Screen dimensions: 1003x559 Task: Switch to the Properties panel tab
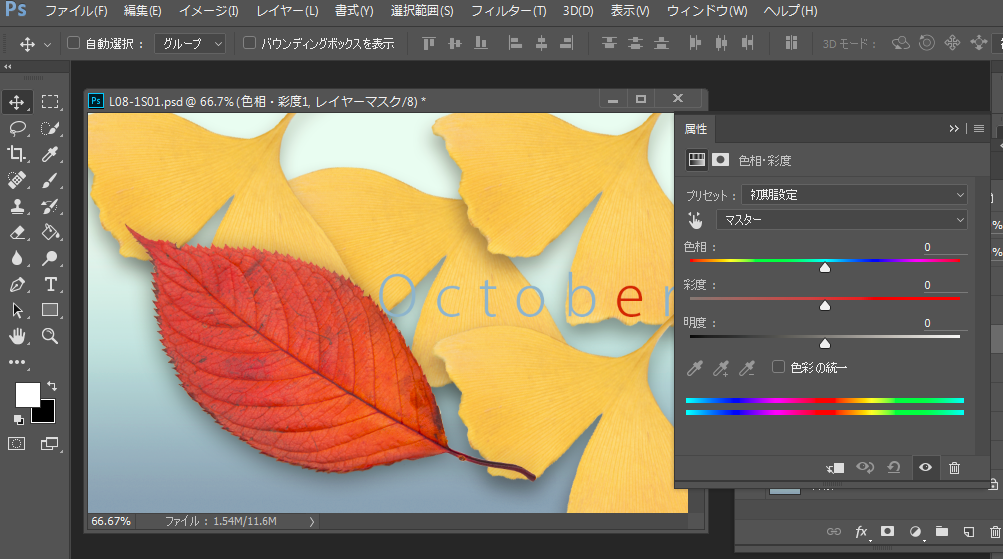pyautogui.click(x=696, y=129)
